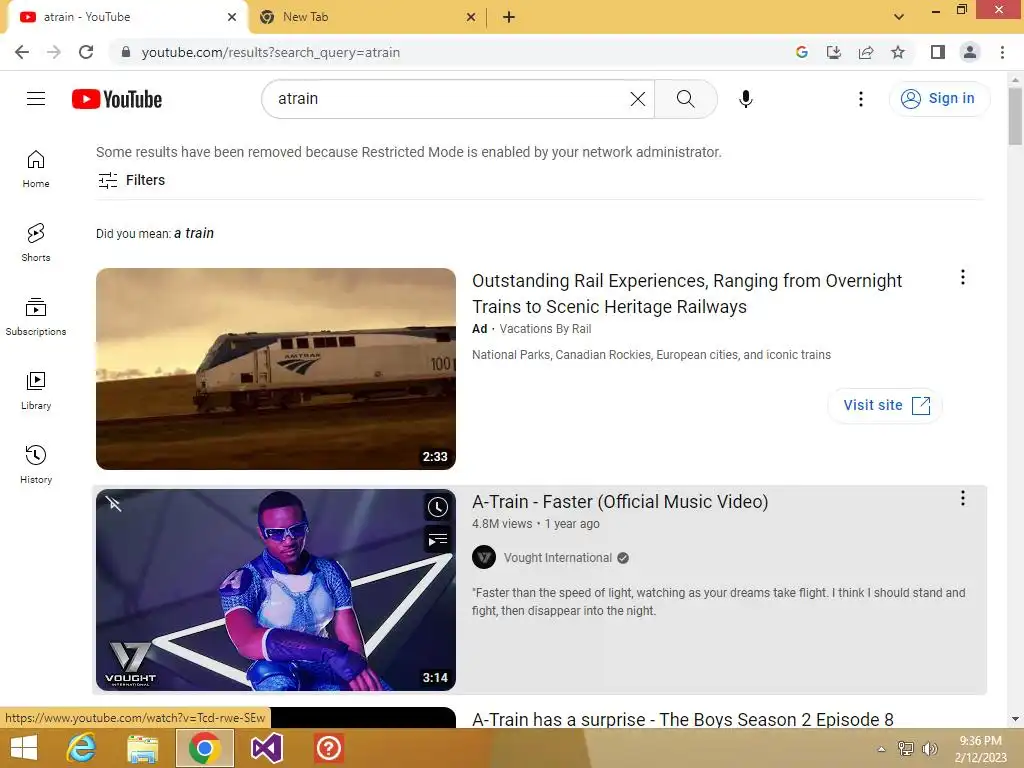Image resolution: width=1024 pixels, height=768 pixels.
Task: Open options menu for the rail ad
Action: (x=963, y=277)
